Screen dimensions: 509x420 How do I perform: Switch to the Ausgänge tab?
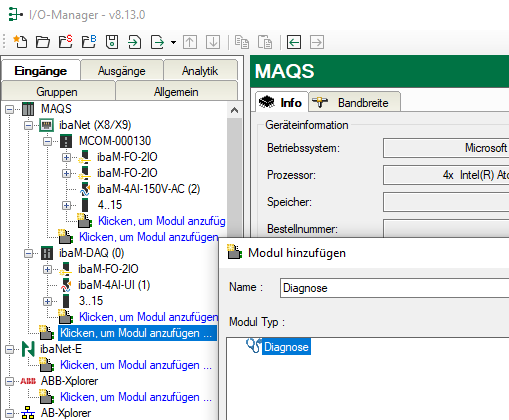(122, 71)
